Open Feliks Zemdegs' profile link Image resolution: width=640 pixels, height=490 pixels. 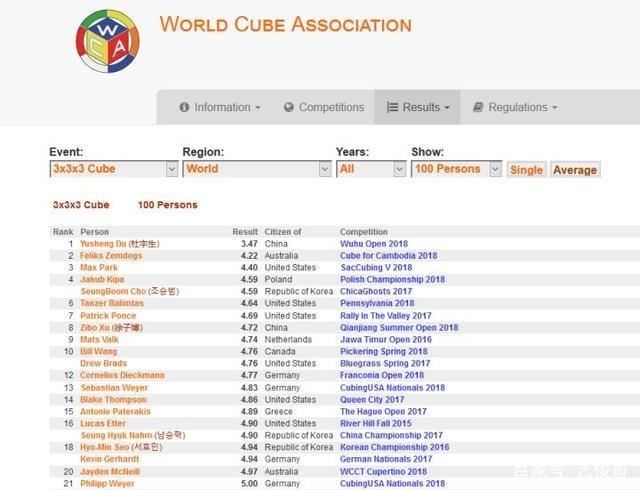111,256
